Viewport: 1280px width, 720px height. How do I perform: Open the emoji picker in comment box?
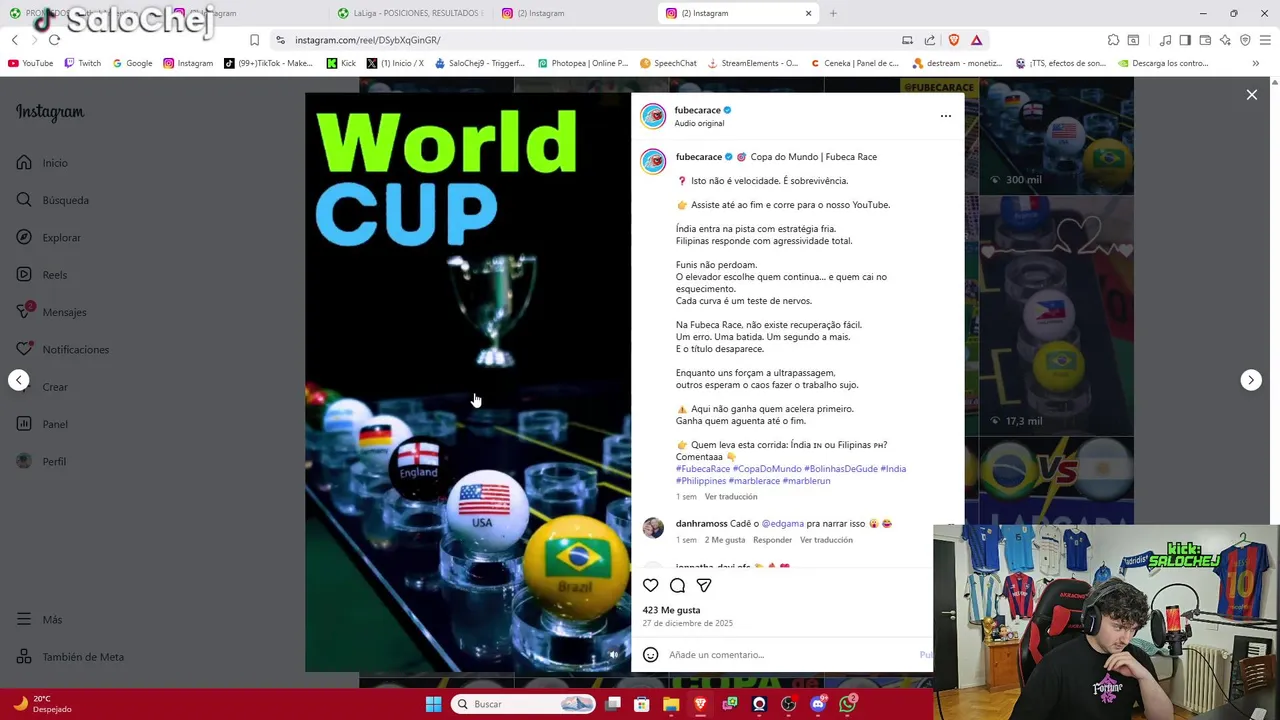pos(650,655)
